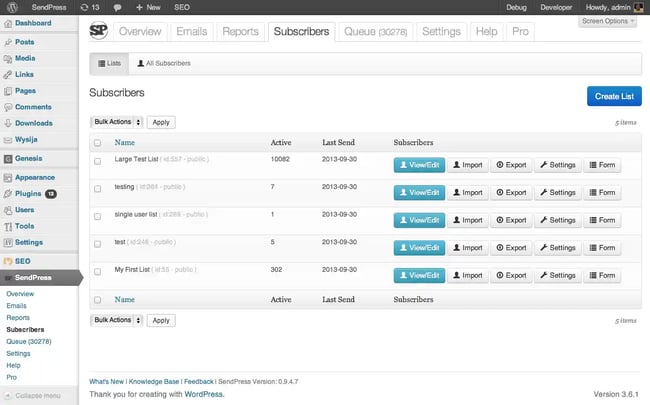Open the updates icon showing 13
This screenshot has width=650, height=405.
point(91,7)
